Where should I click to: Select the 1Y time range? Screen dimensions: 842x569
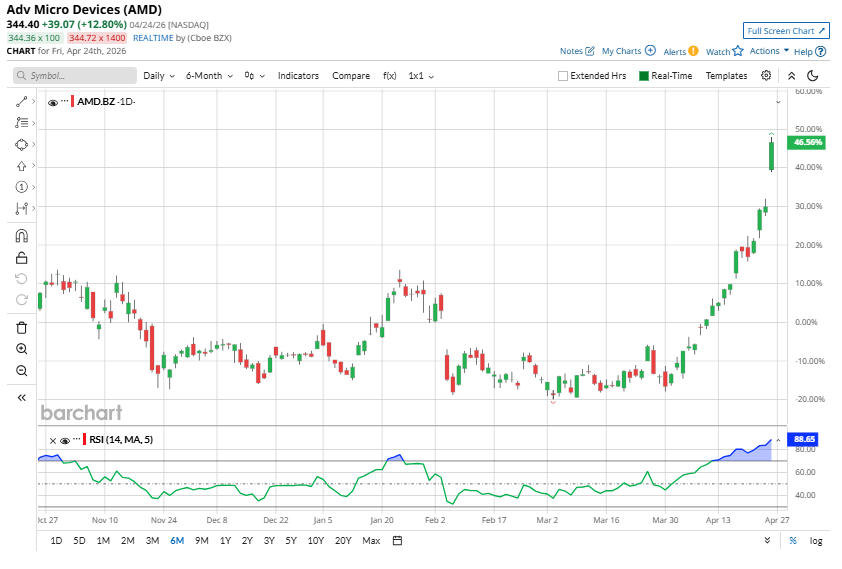tap(225, 541)
